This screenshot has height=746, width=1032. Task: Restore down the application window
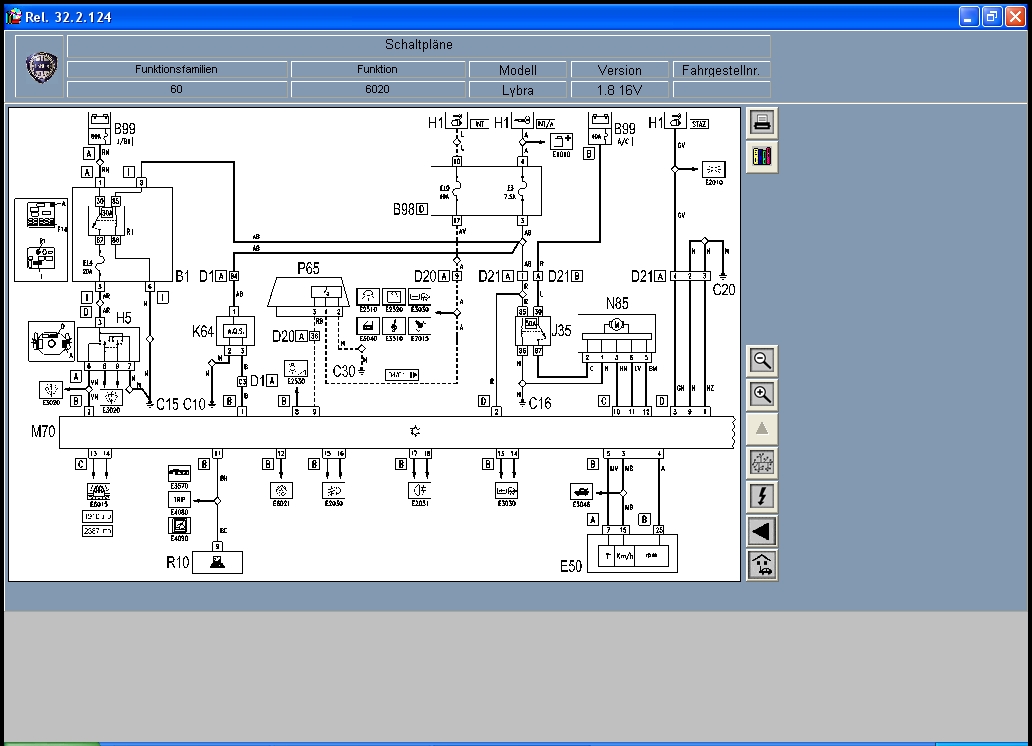coord(991,16)
